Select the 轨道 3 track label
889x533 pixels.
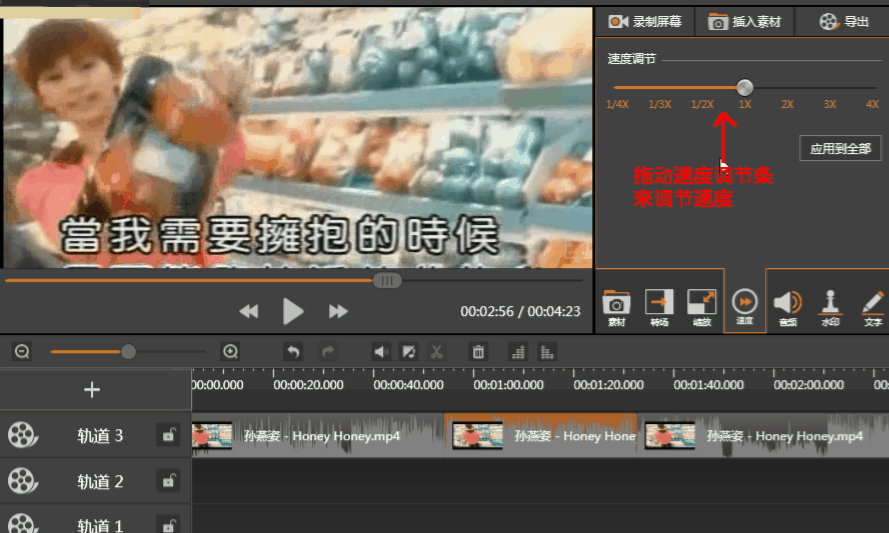click(x=100, y=435)
